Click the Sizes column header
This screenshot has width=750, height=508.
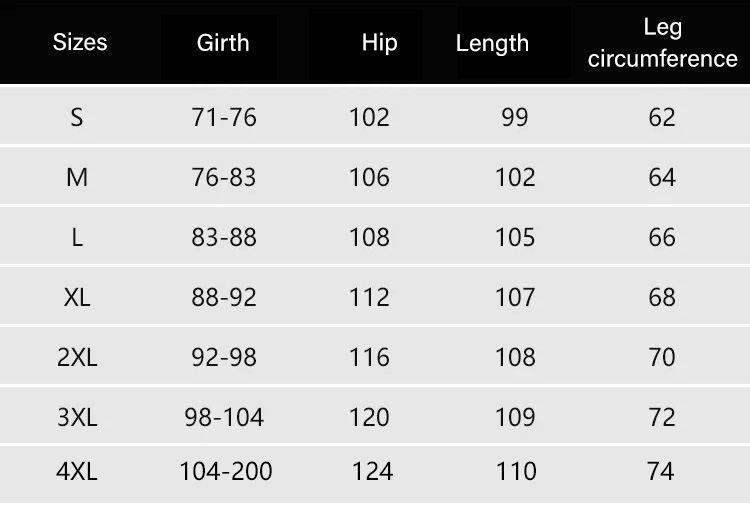tap(79, 42)
